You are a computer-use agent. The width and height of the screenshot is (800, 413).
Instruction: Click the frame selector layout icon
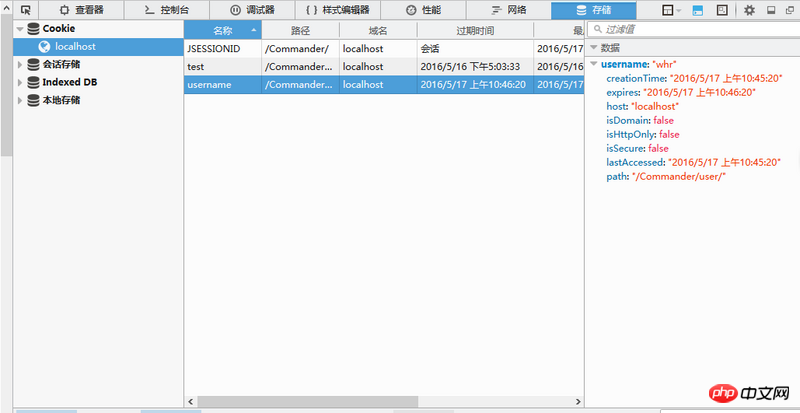667,10
